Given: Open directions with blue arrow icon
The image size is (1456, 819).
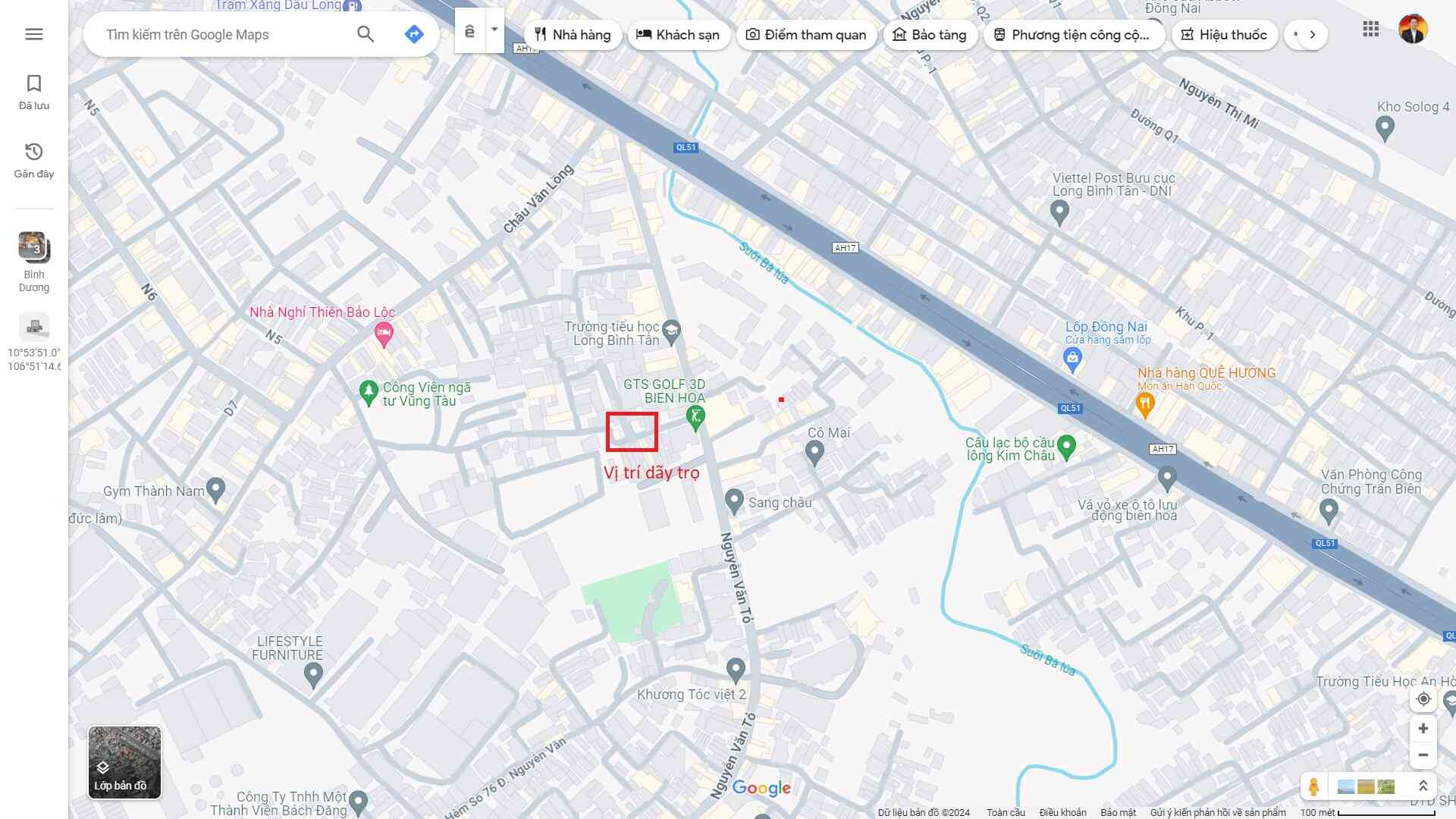Looking at the screenshot, I should pos(414,34).
